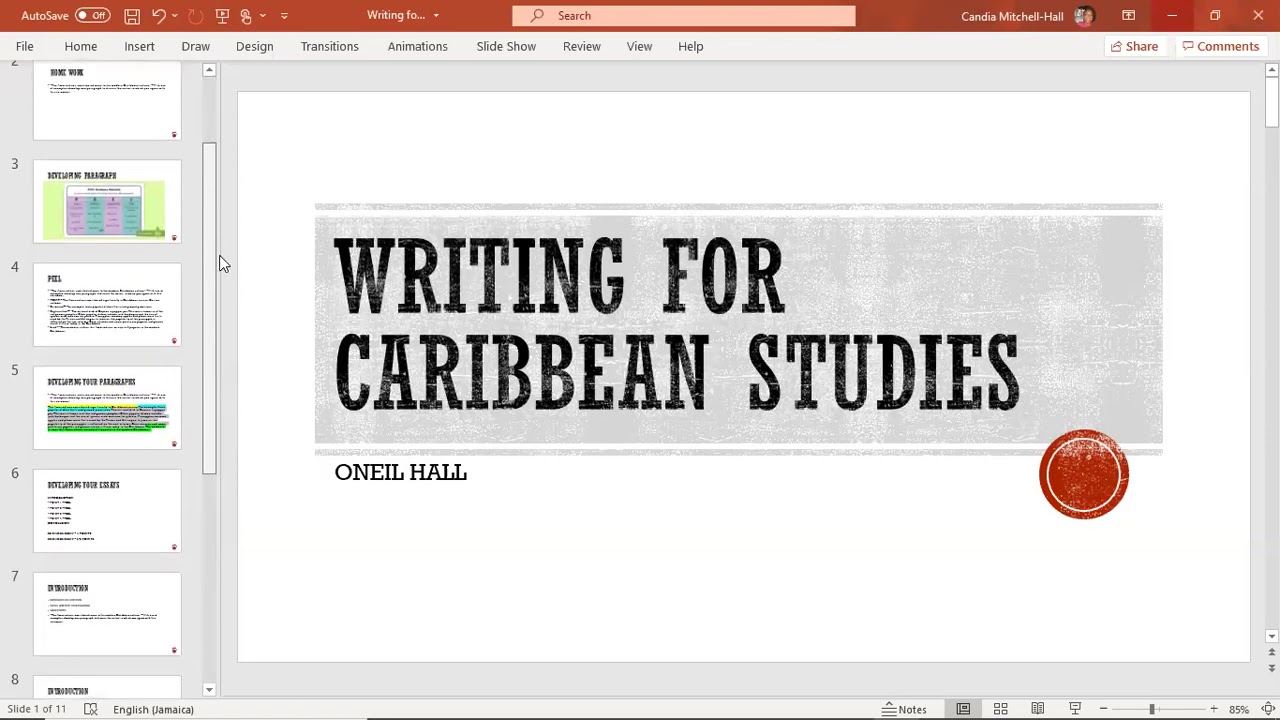Screen dimensions: 1280x720
Task: Open the View tab
Action: point(639,46)
